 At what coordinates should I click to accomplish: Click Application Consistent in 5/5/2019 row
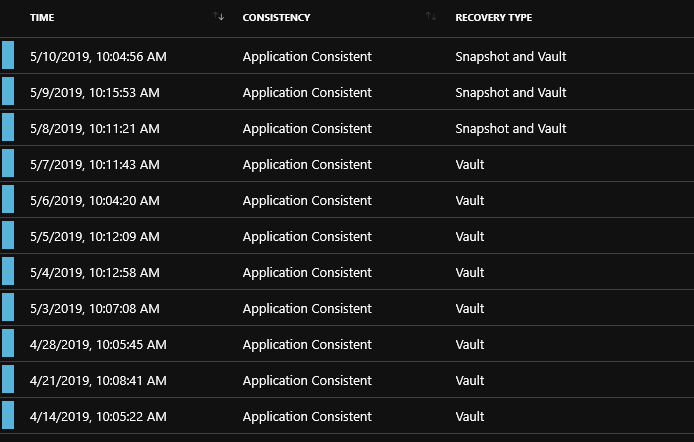[307, 237]
